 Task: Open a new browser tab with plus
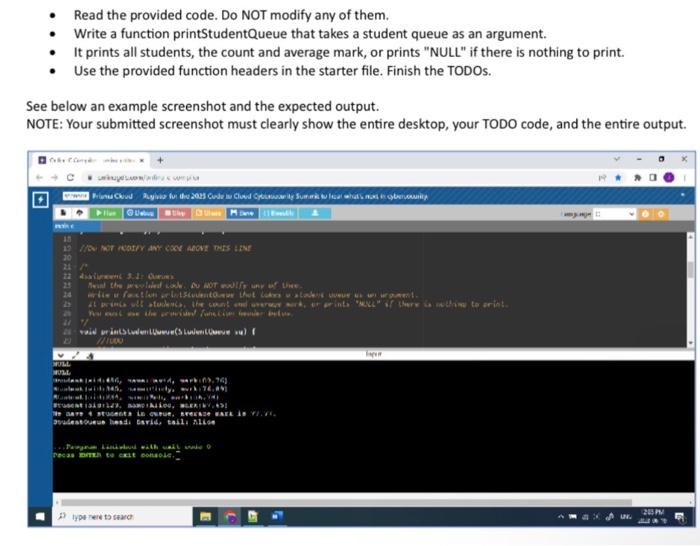pyautogui.click(x=160, y=160)
